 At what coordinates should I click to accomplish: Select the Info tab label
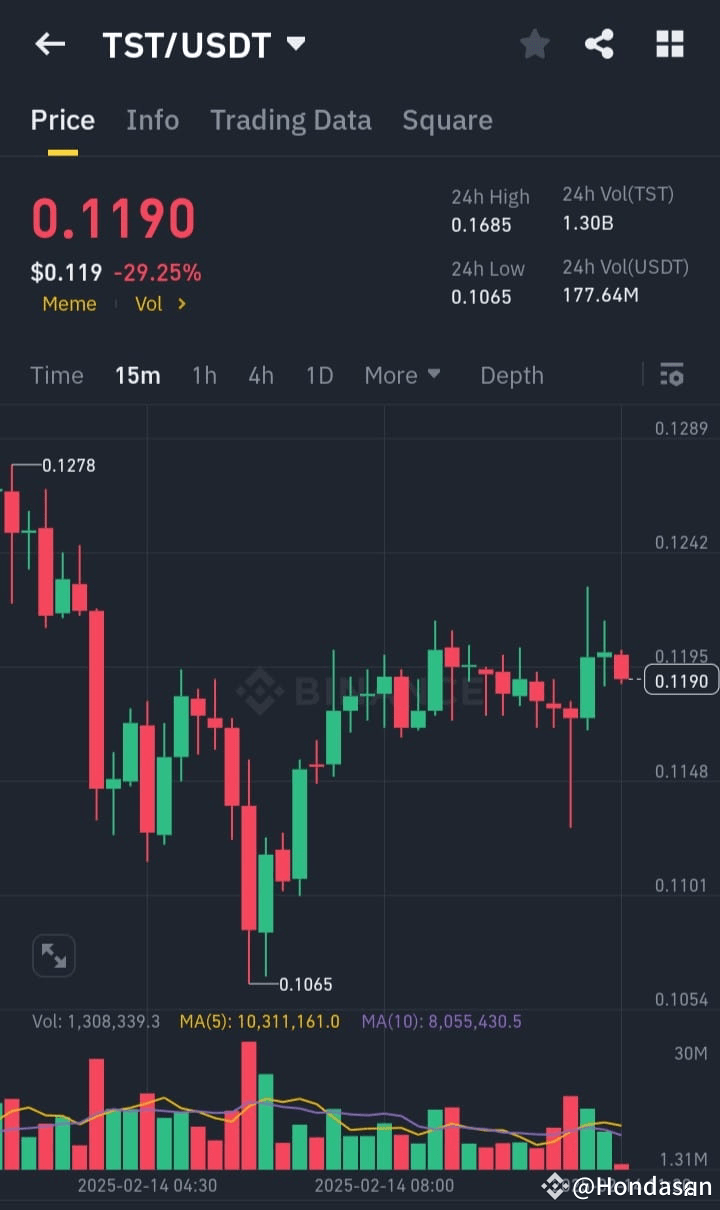152,120
